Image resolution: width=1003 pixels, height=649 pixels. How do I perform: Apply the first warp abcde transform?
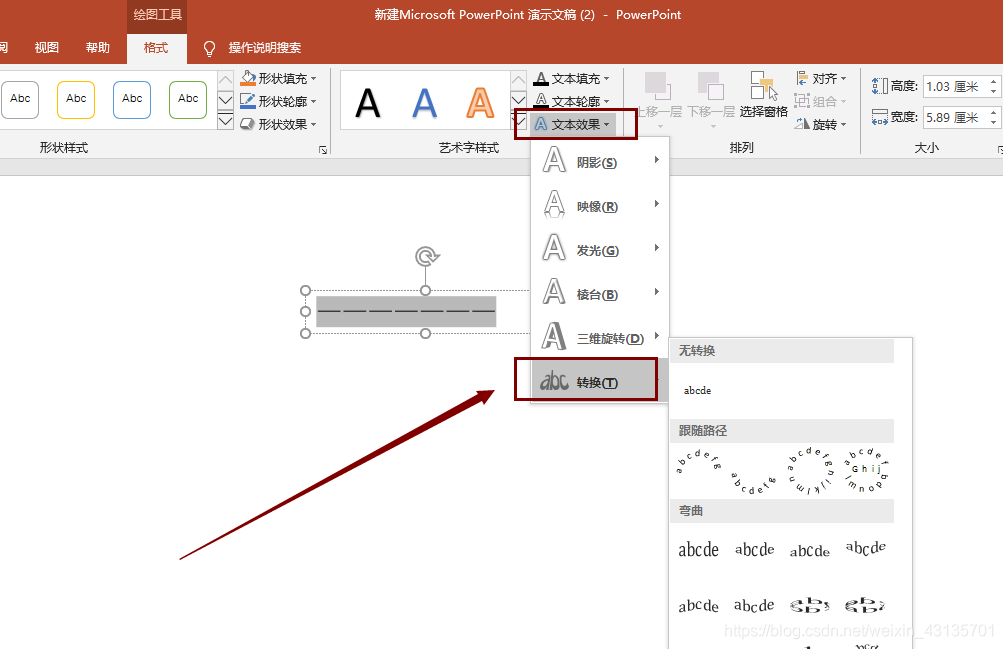(699, 549)
